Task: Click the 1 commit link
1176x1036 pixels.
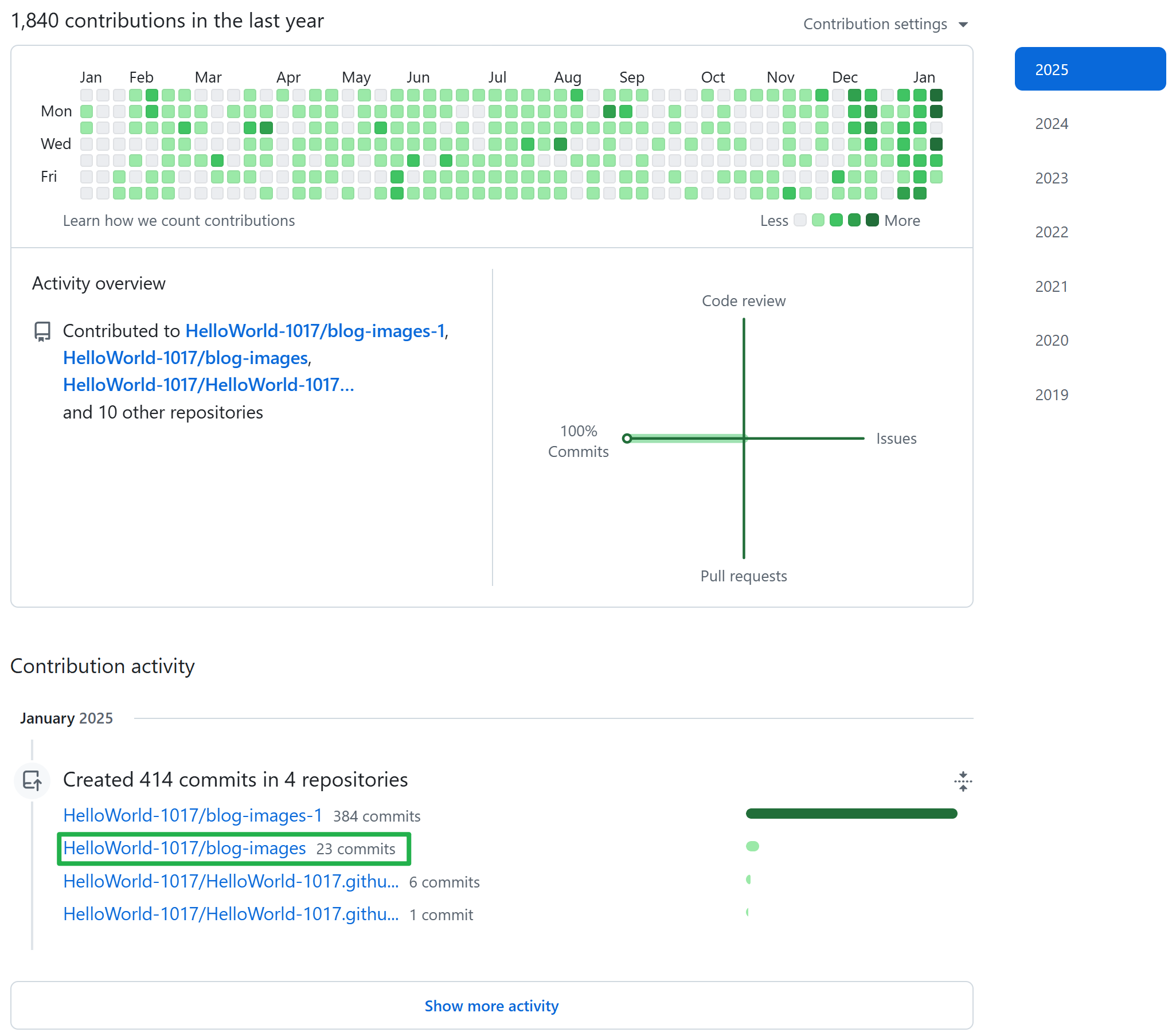Action: pos(441,914)
